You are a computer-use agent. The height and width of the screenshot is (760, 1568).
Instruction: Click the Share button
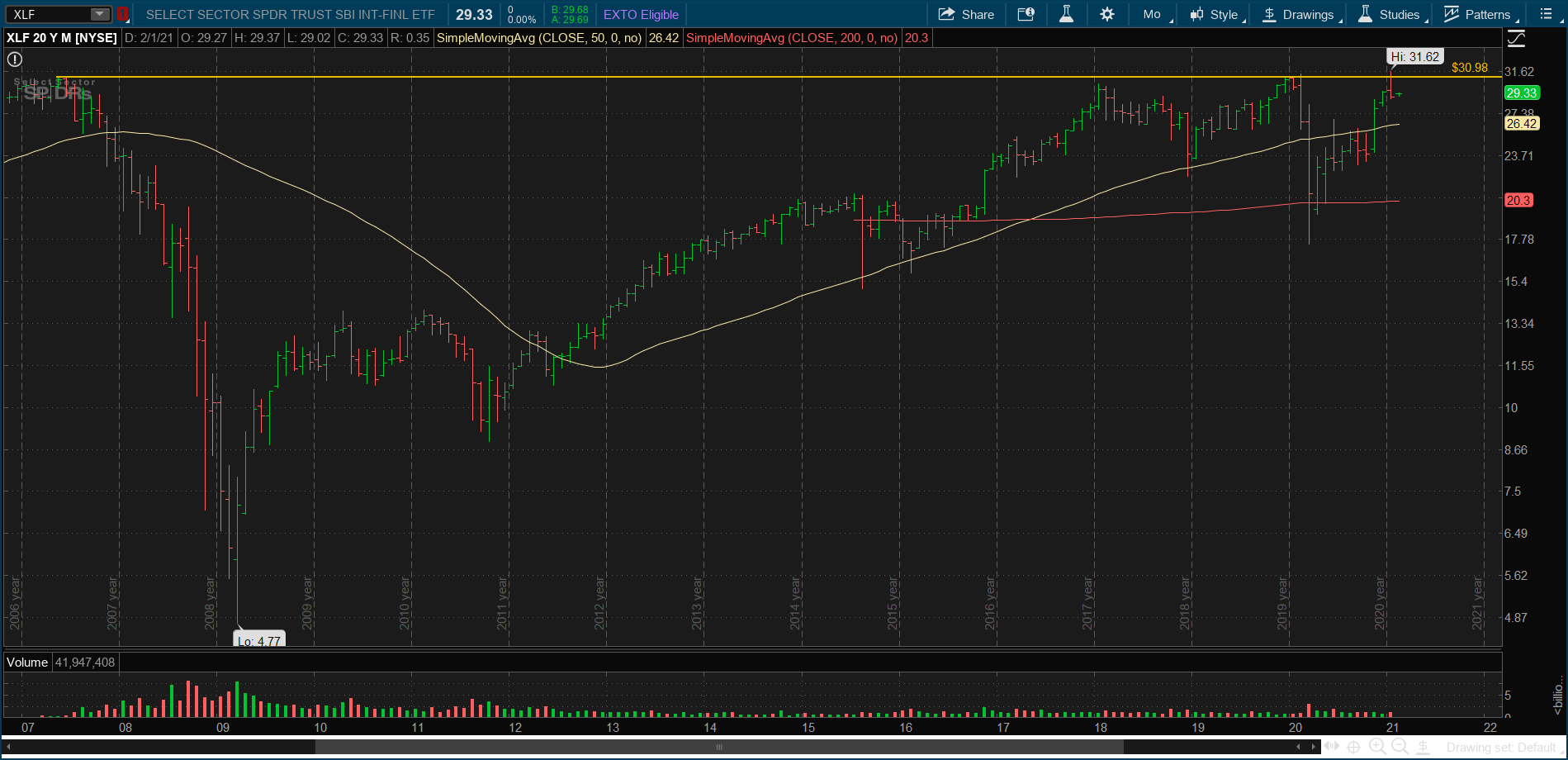(x=966, y=14)
